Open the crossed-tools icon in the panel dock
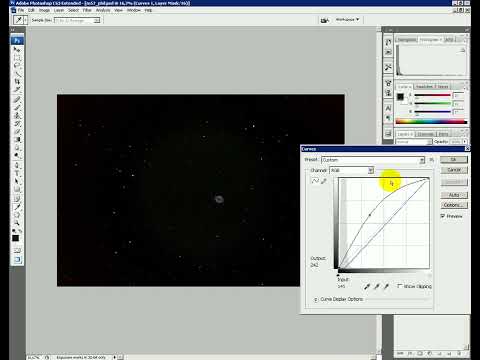Image resolution: width=480 pixels, height=360 pixels. [x=388, y=67]
